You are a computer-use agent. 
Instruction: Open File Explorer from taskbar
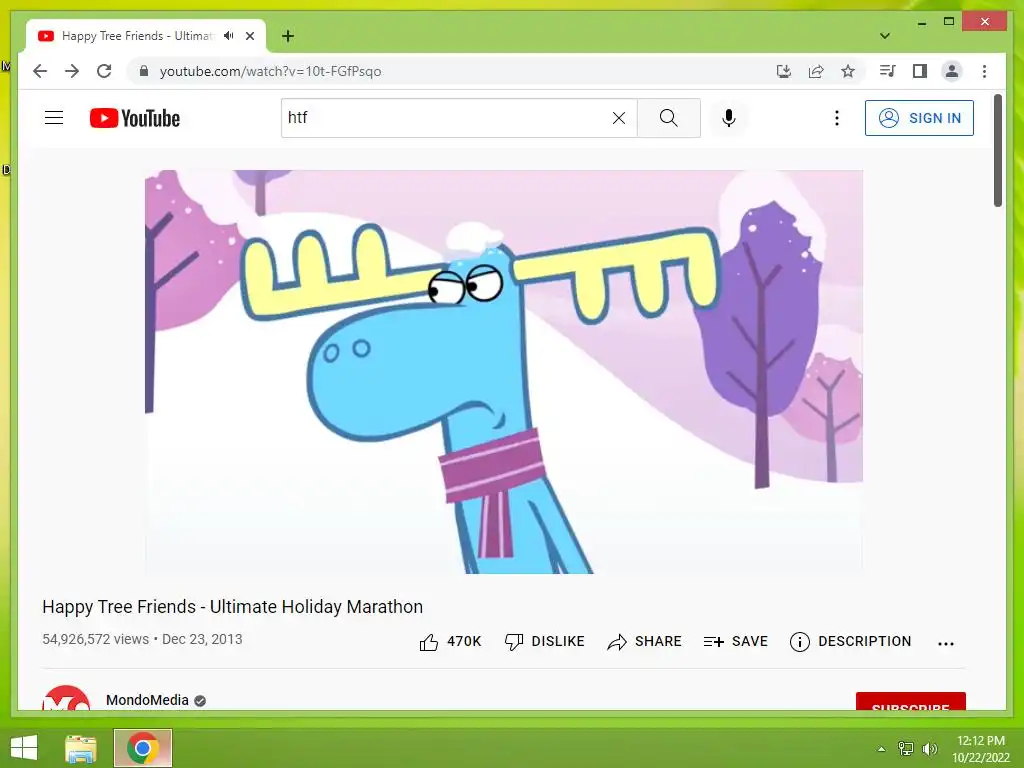click(81, 748)
